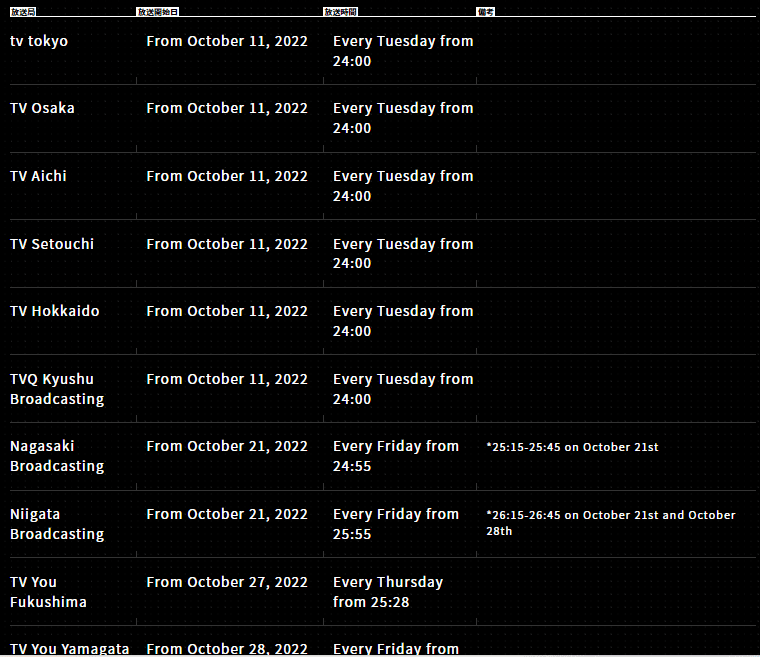
Task: Click the broadcast time column header
Action: (x=340, y=12)
